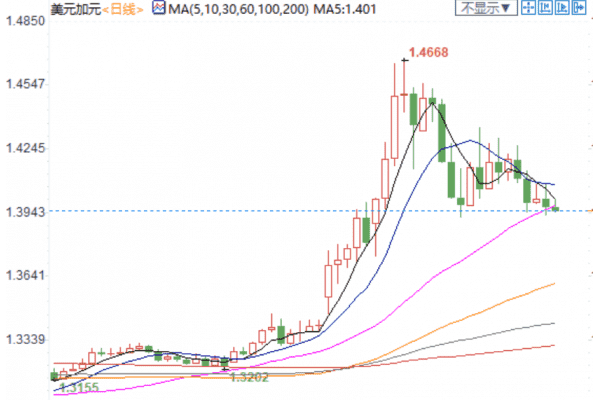Click the small indicator icon before MA(5,10,30...)

click(x=156, y=9)
